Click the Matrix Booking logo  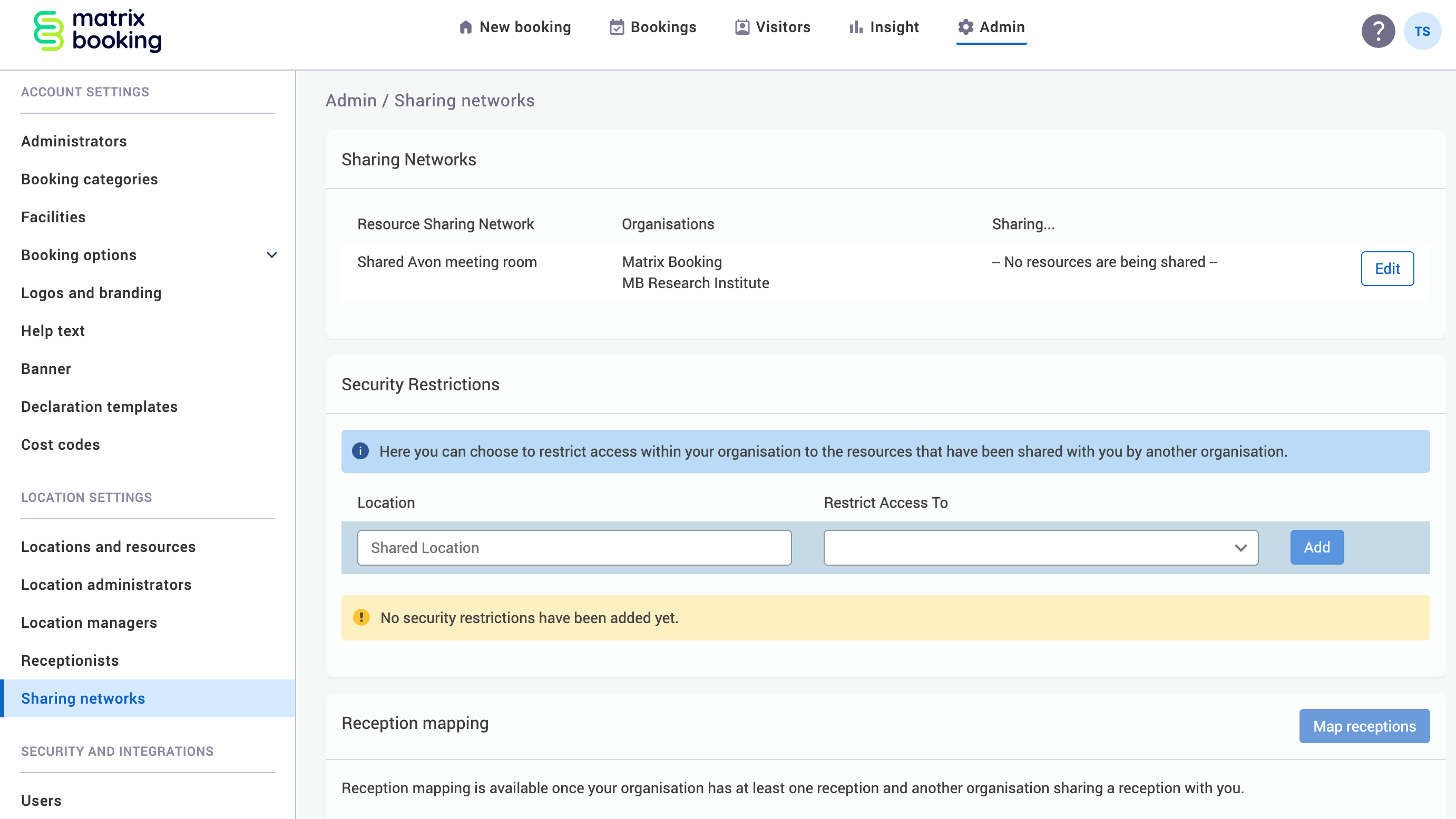(x=97, y=31)
